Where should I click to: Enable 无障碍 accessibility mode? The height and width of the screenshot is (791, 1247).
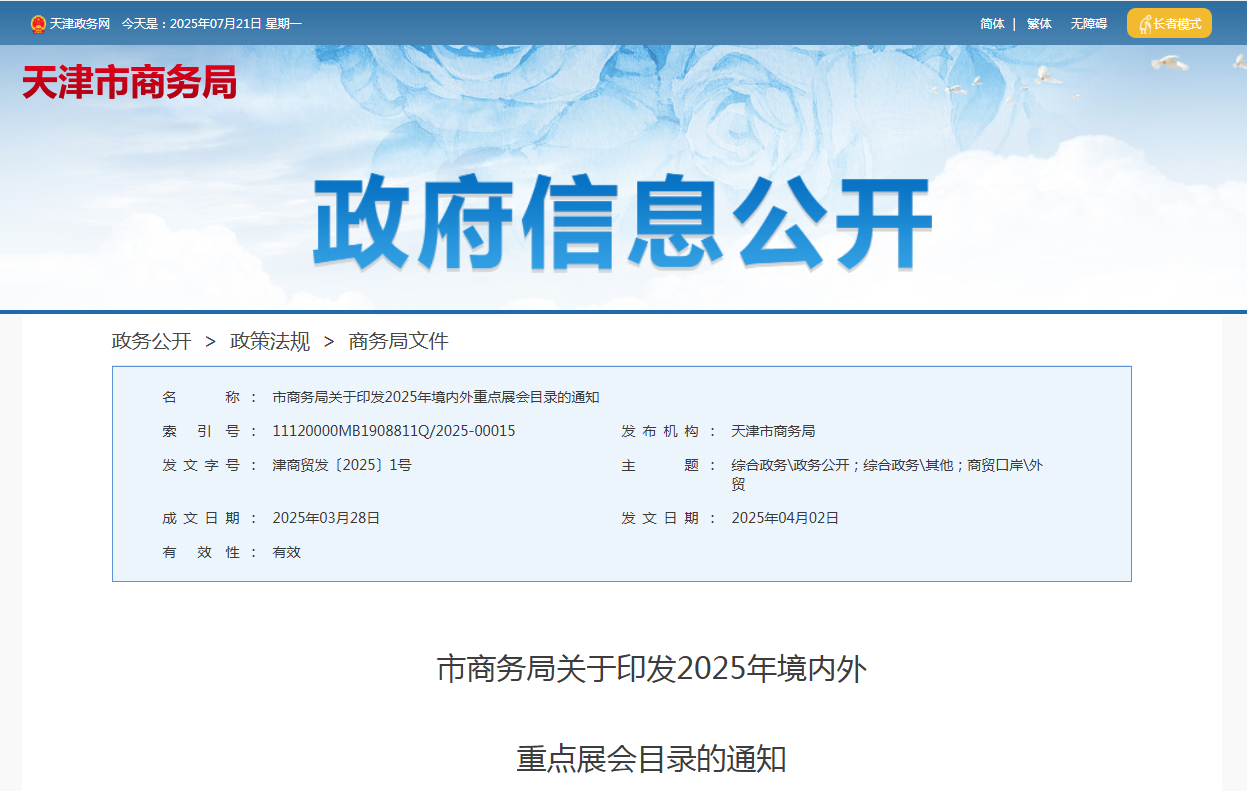pos(1088,24)
